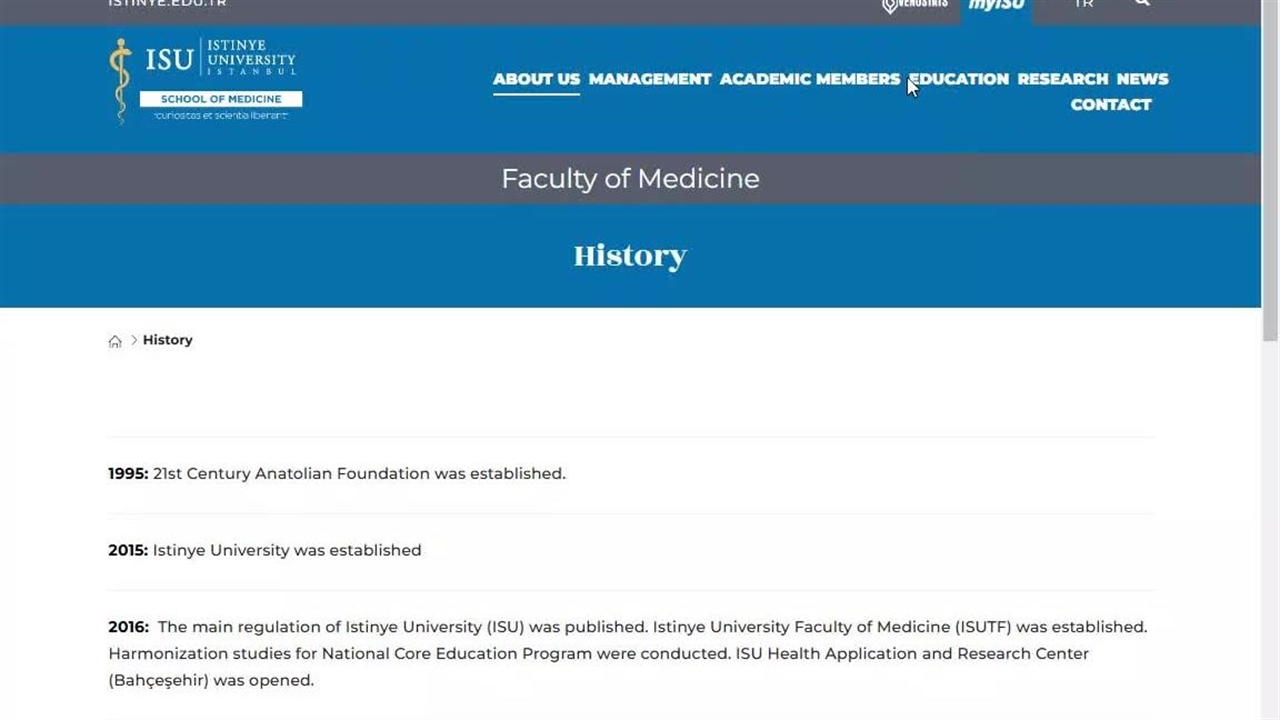Open the myISU portal tab
This screenshot has height=720, width=1280.
click(x=996, y=6)
